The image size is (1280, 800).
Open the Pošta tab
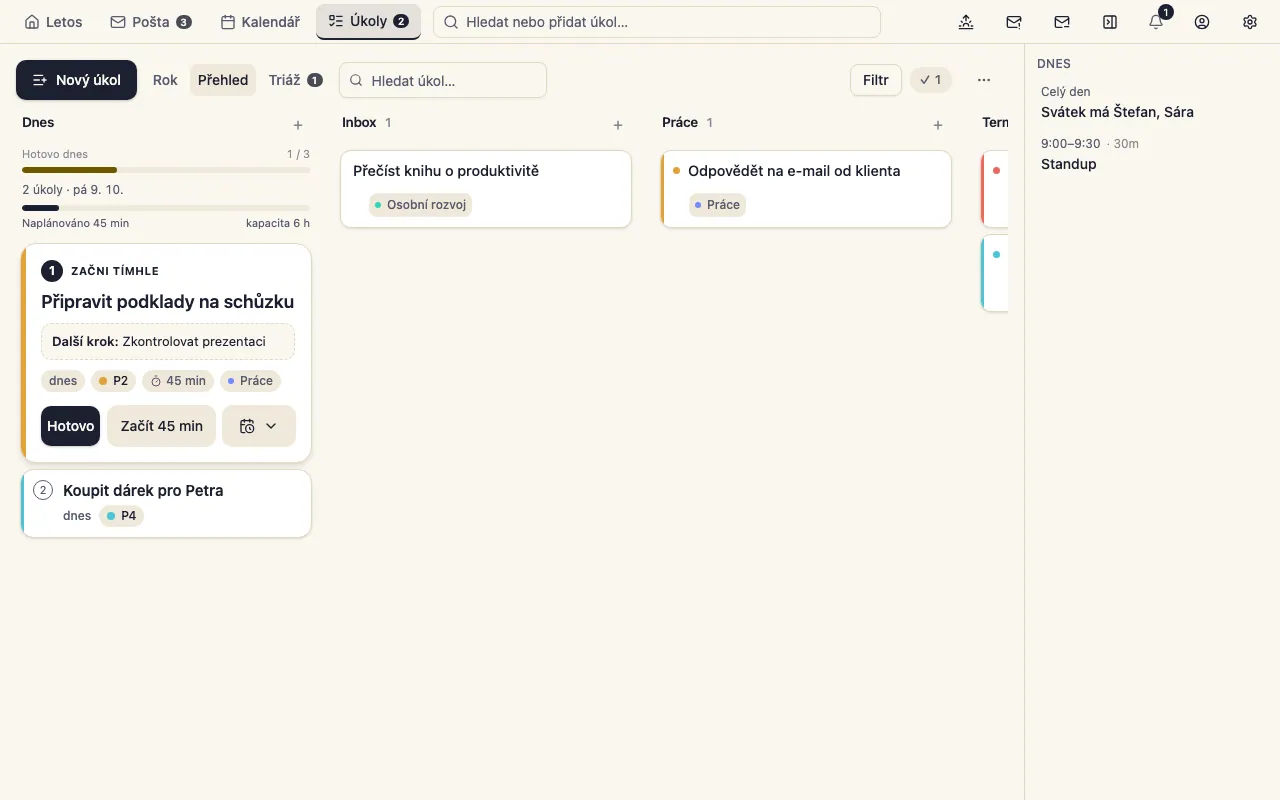coord(151,22)
